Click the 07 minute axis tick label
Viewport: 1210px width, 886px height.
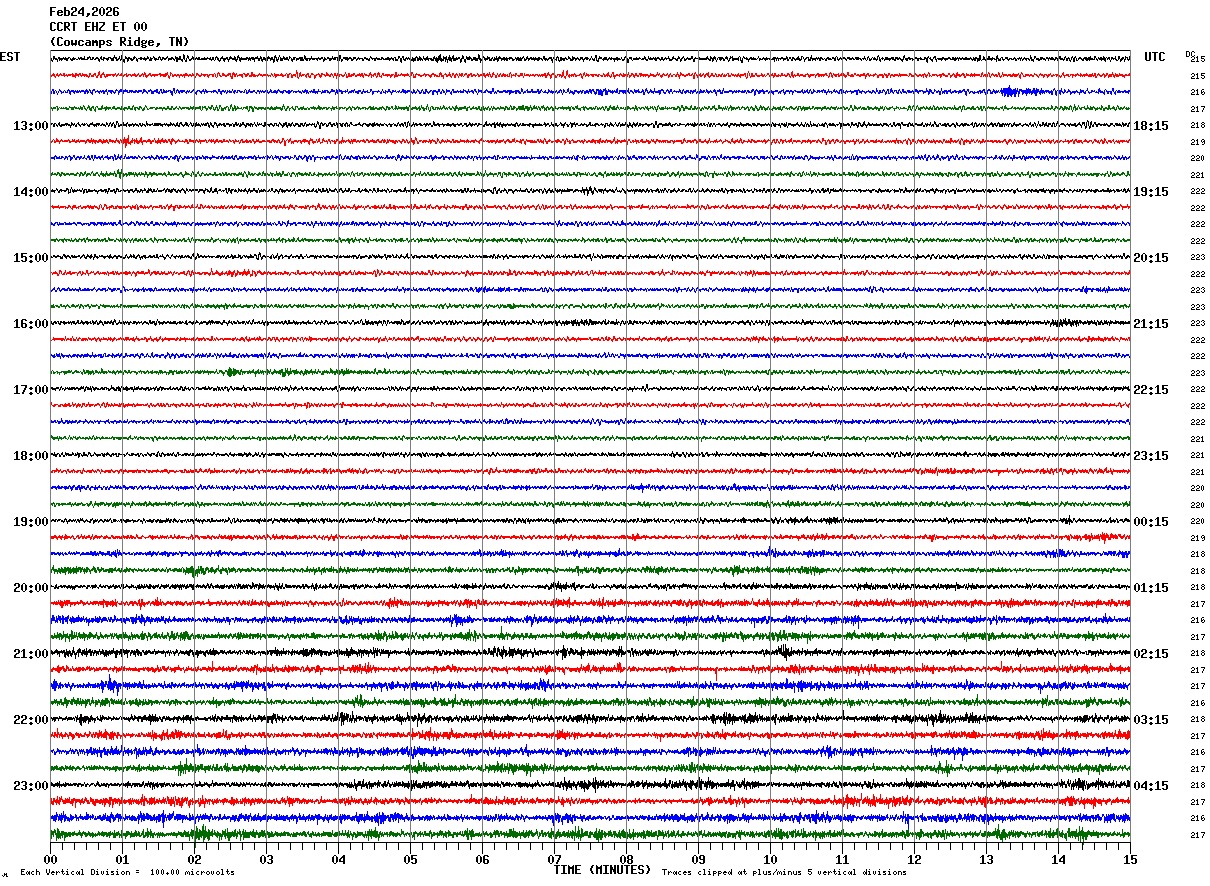coord(555,859)
